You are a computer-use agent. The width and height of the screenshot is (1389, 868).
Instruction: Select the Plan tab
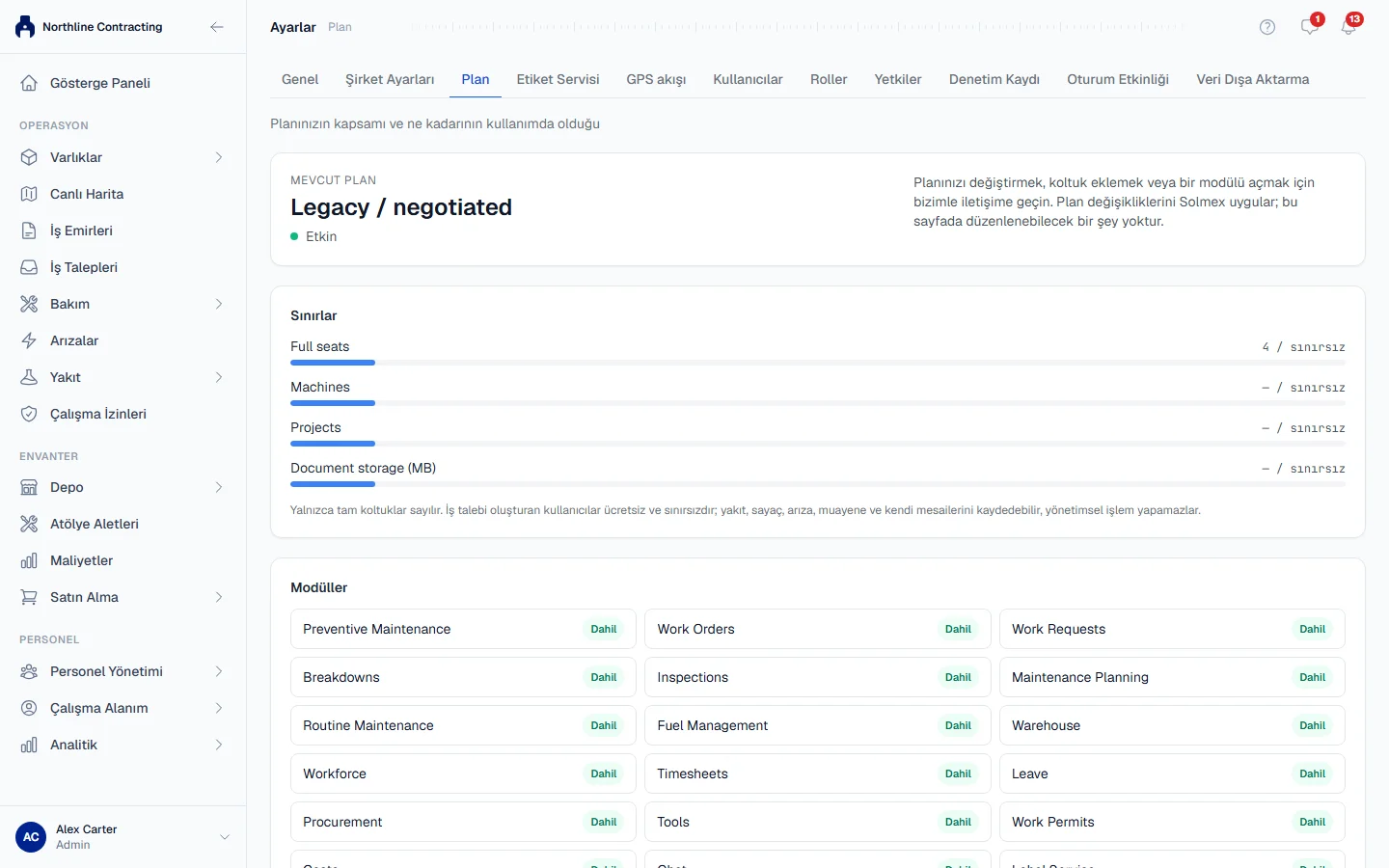click(476, 79)
